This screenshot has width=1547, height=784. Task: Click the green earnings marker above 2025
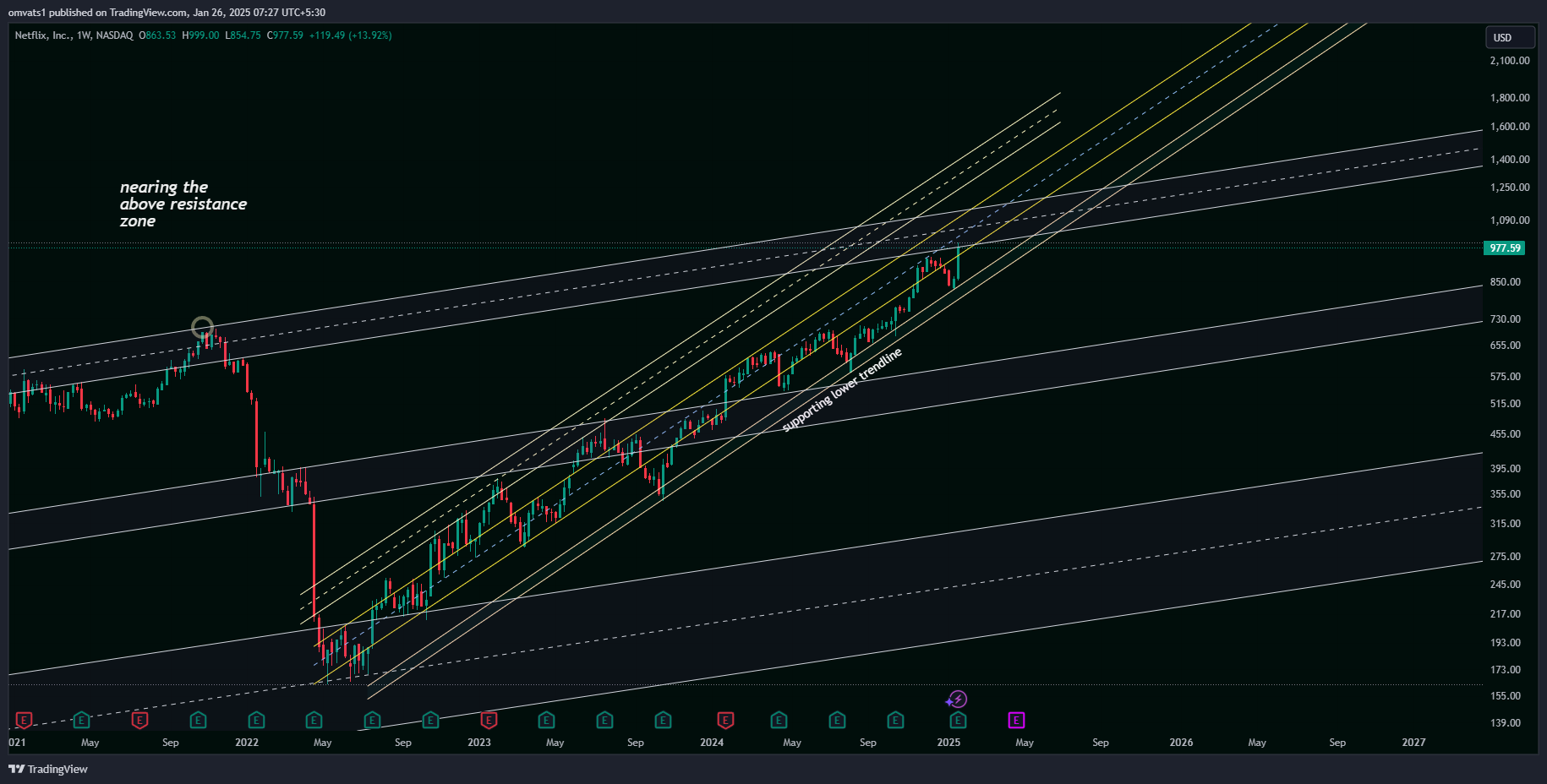(957, 721)
